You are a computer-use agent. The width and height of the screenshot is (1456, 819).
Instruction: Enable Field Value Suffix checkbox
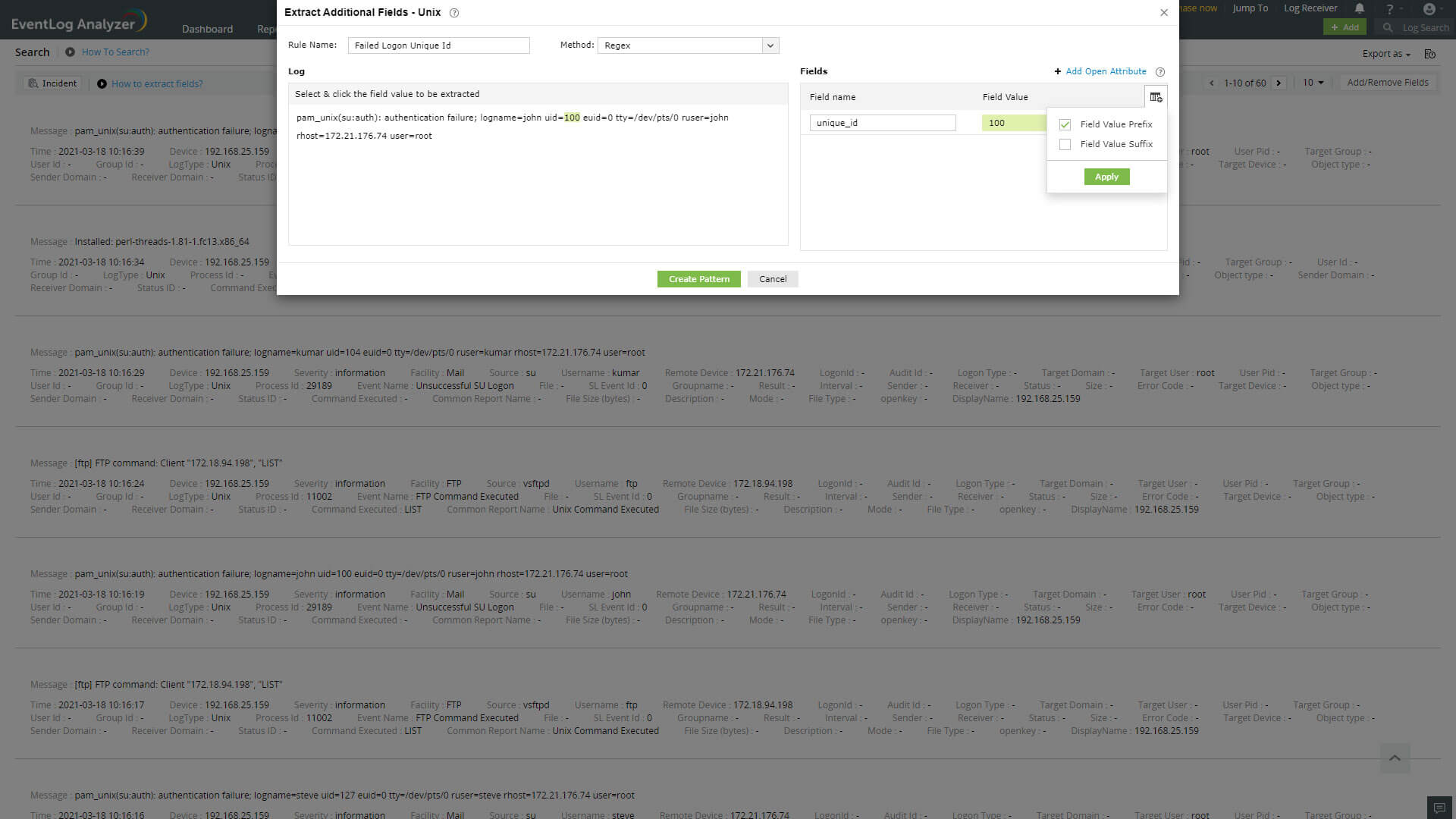pyautogui.click(x=1065, y=144)
